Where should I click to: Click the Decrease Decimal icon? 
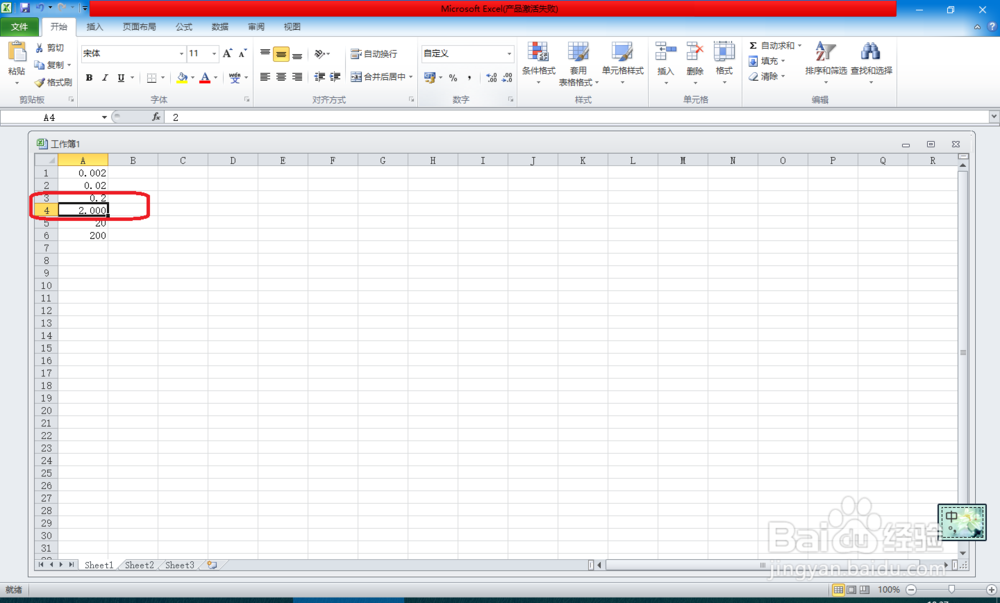pos(507,78)
